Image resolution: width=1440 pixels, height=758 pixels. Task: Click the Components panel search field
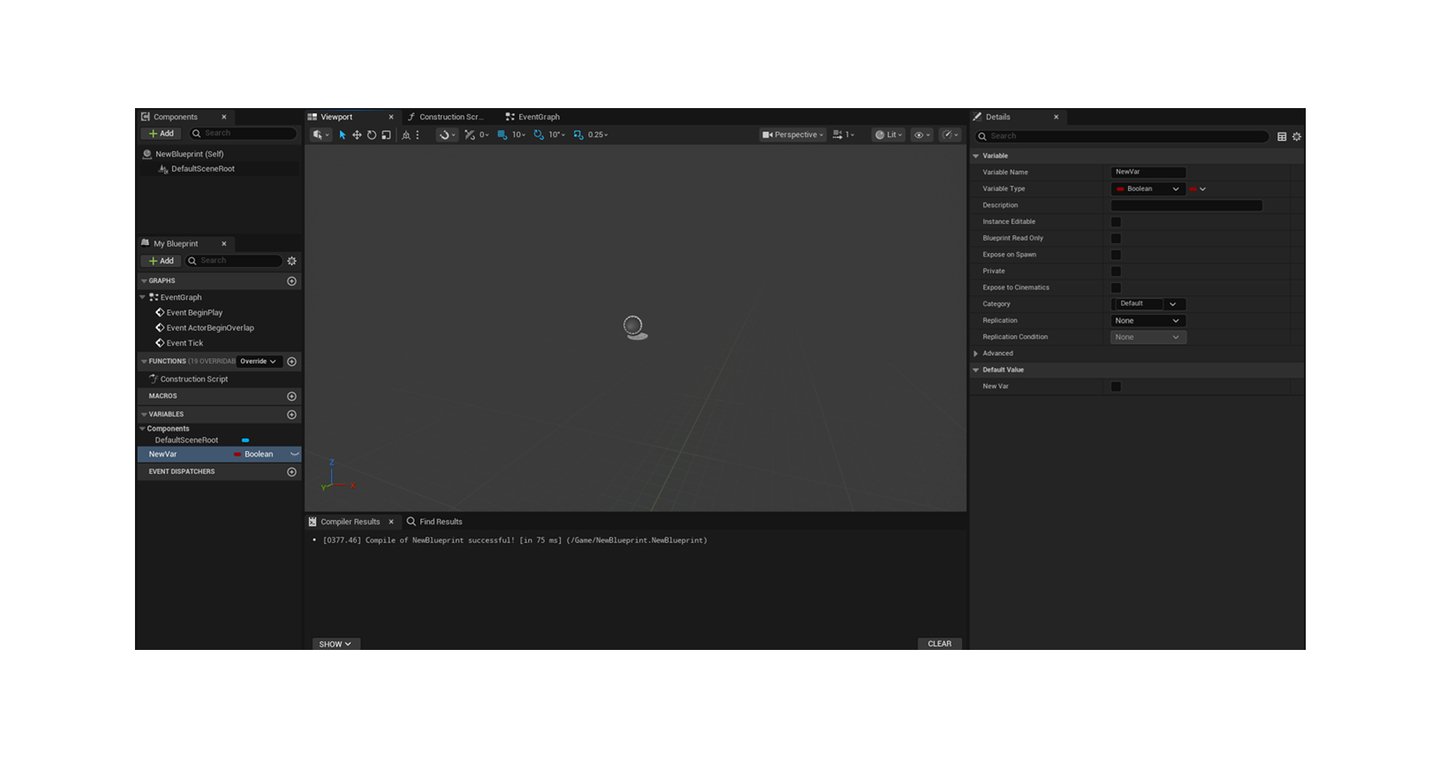click(x=242, y=133)
